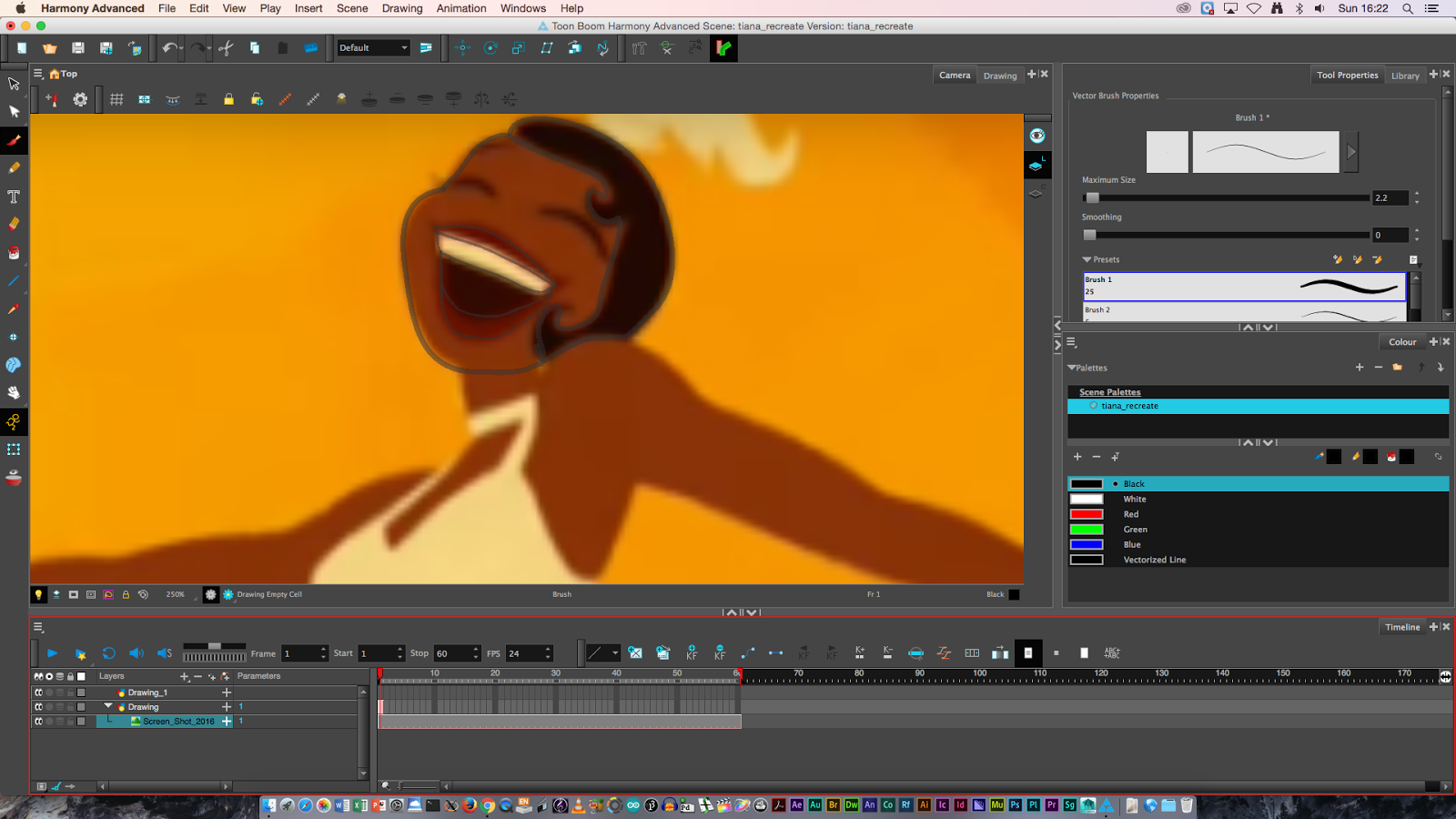Collapse the Palettes section

1072,368
